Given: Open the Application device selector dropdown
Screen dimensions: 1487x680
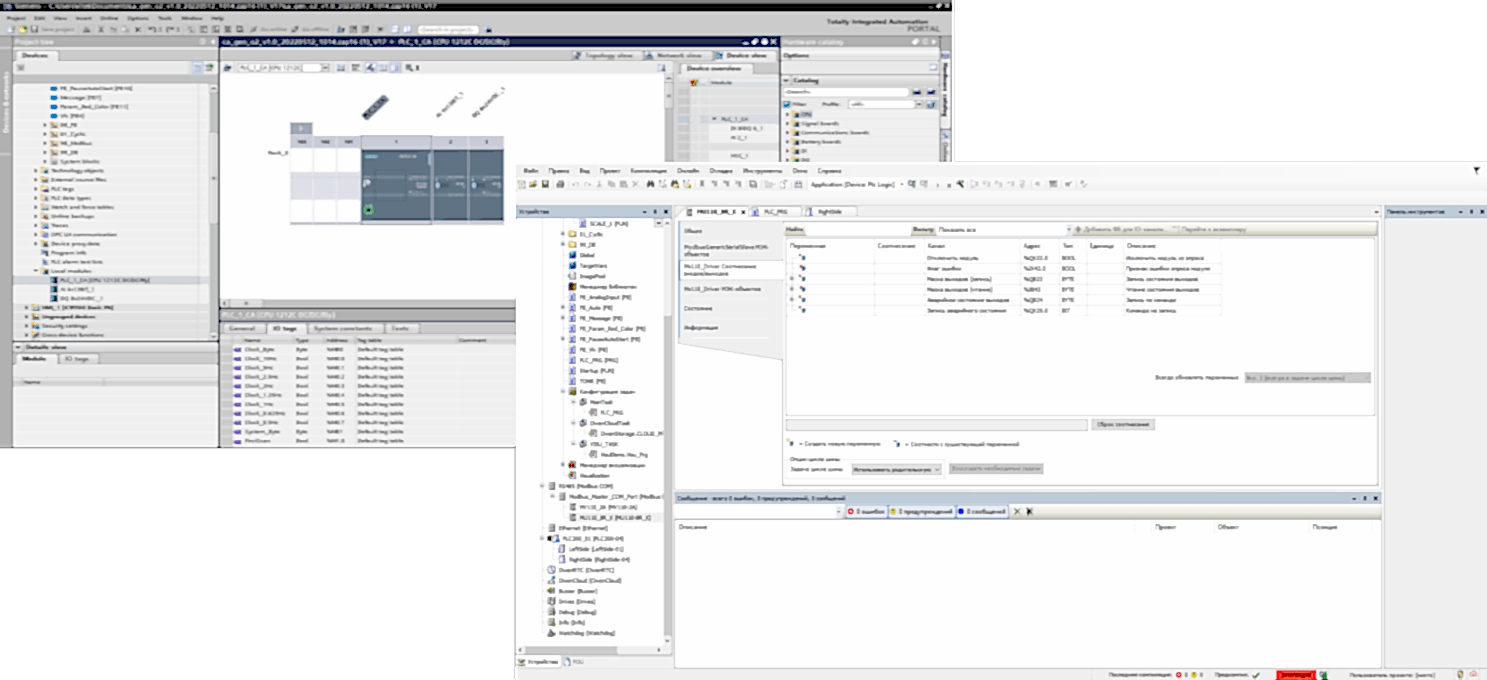Looking at the screenshot, I should 901,184.
